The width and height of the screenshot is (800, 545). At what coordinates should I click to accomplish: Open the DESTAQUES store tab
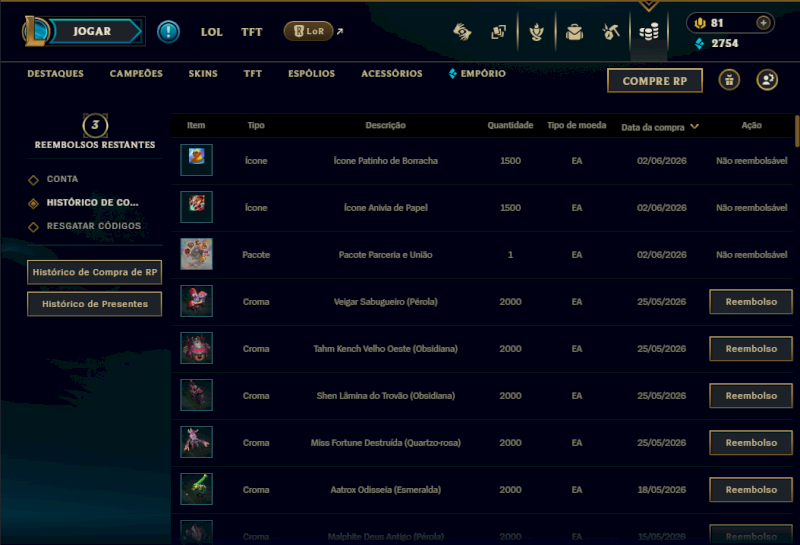tap(56, 73)
